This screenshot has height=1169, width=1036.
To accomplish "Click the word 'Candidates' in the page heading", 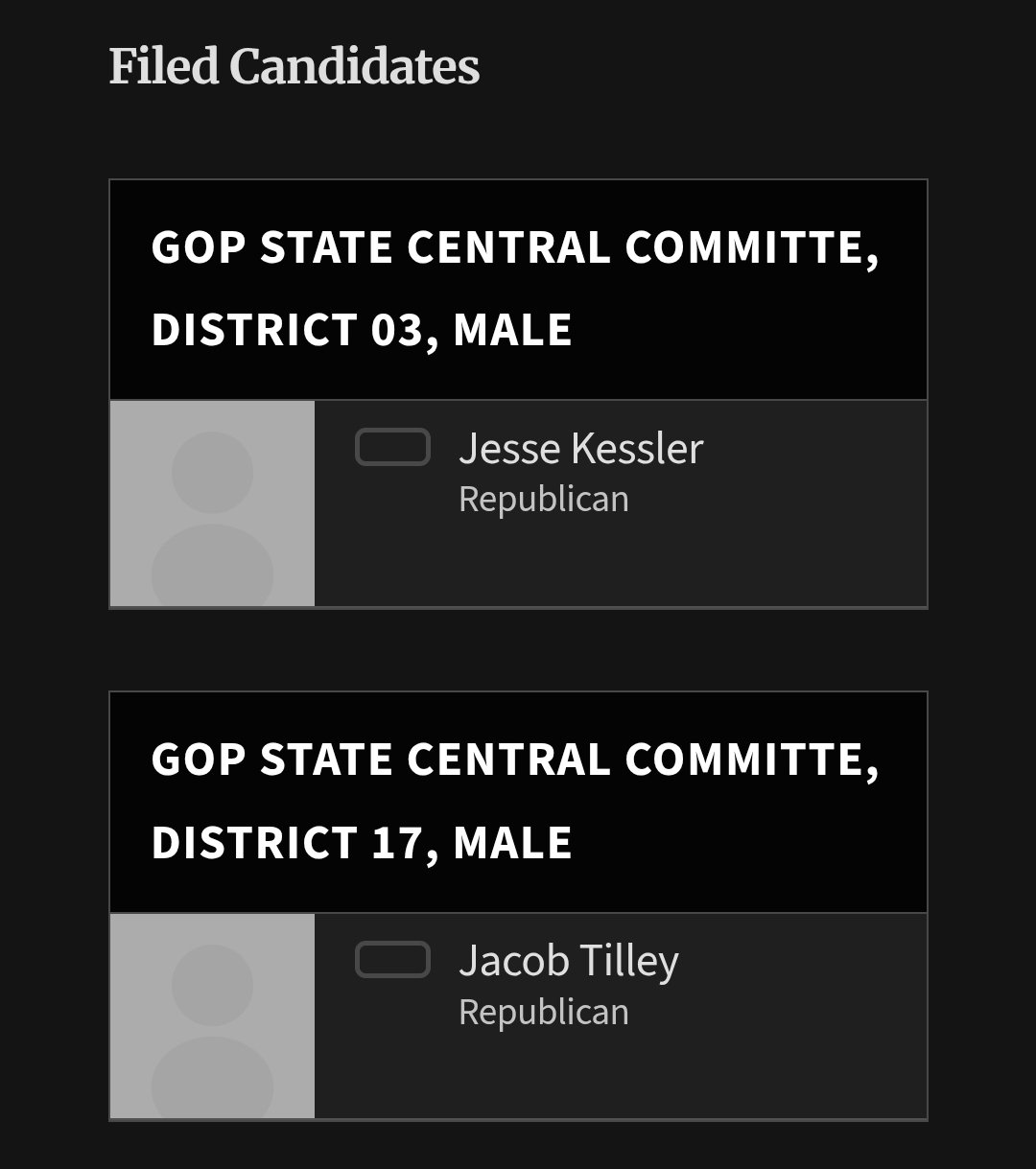I will point(355,67).
